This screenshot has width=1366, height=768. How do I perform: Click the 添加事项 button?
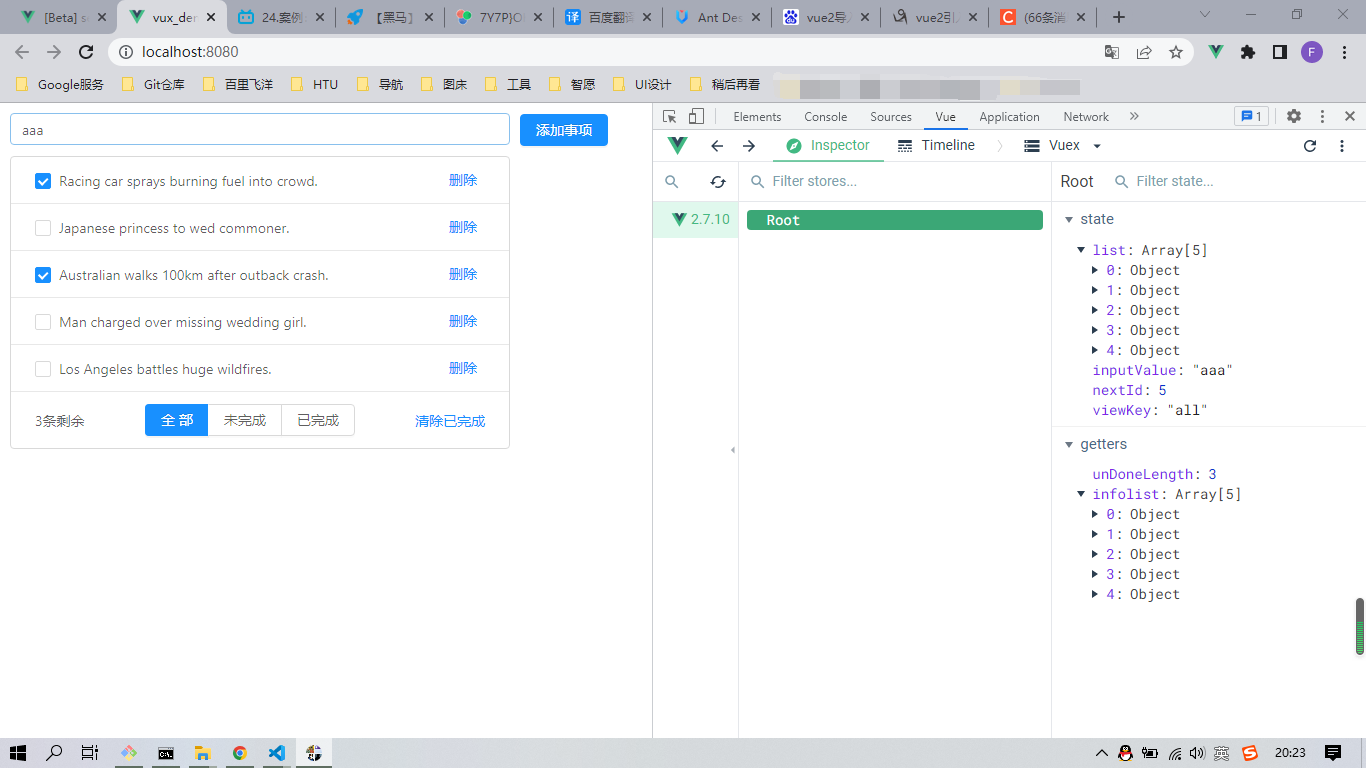click(x=564, y=130)
